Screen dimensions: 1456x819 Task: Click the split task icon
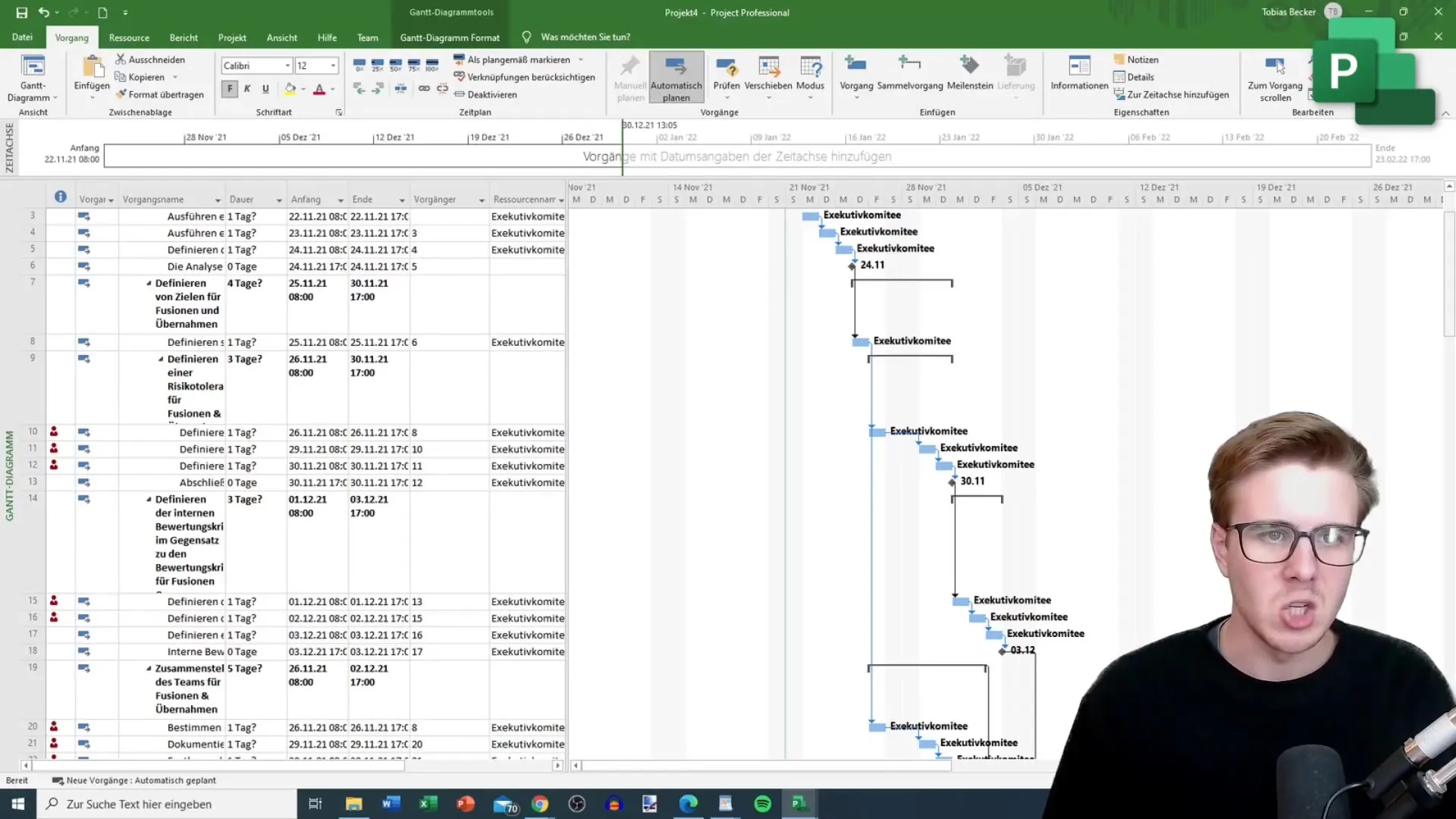coord(400,89)
